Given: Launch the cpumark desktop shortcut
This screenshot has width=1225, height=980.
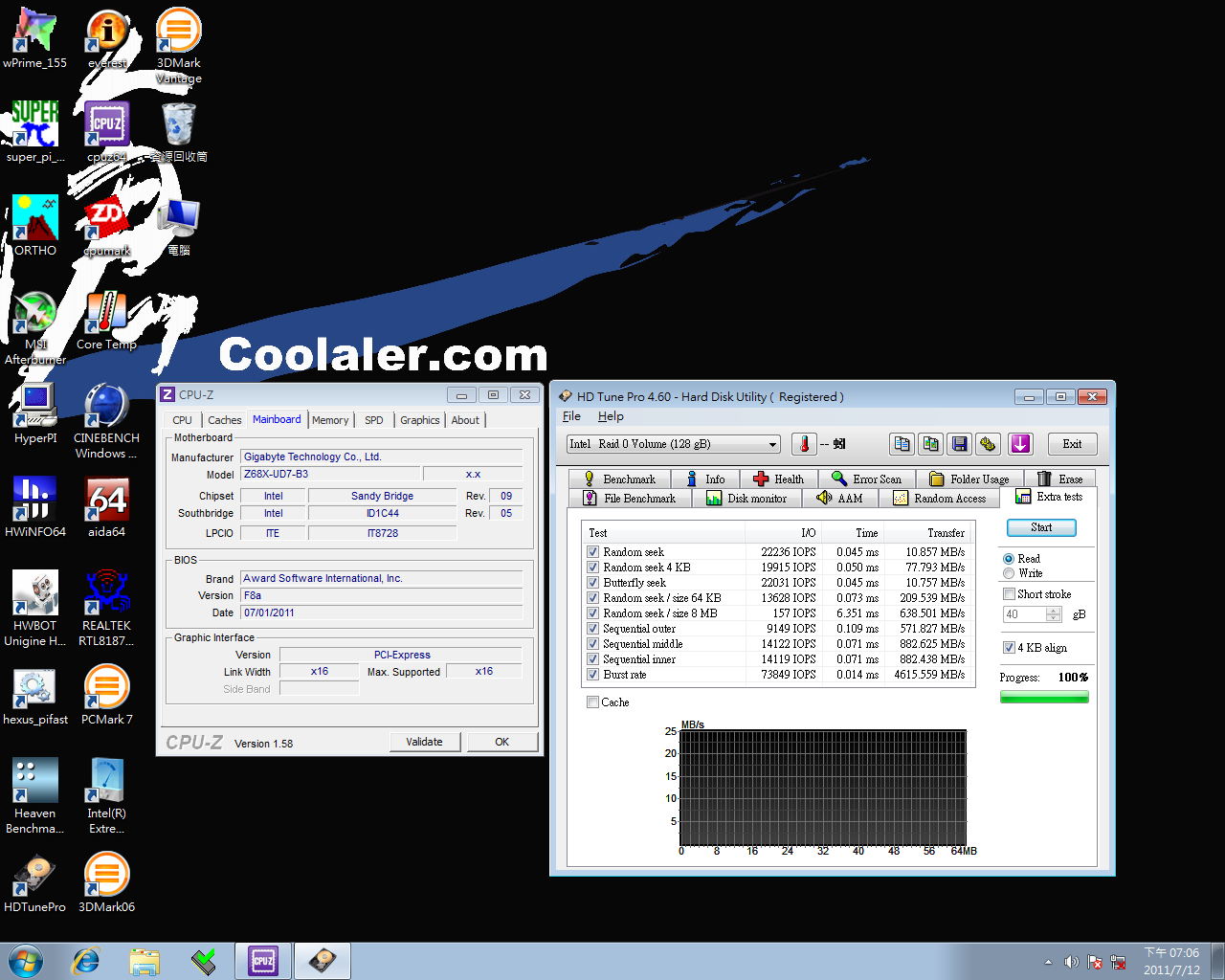Looking at the screenshot, I should click(107, 226).
